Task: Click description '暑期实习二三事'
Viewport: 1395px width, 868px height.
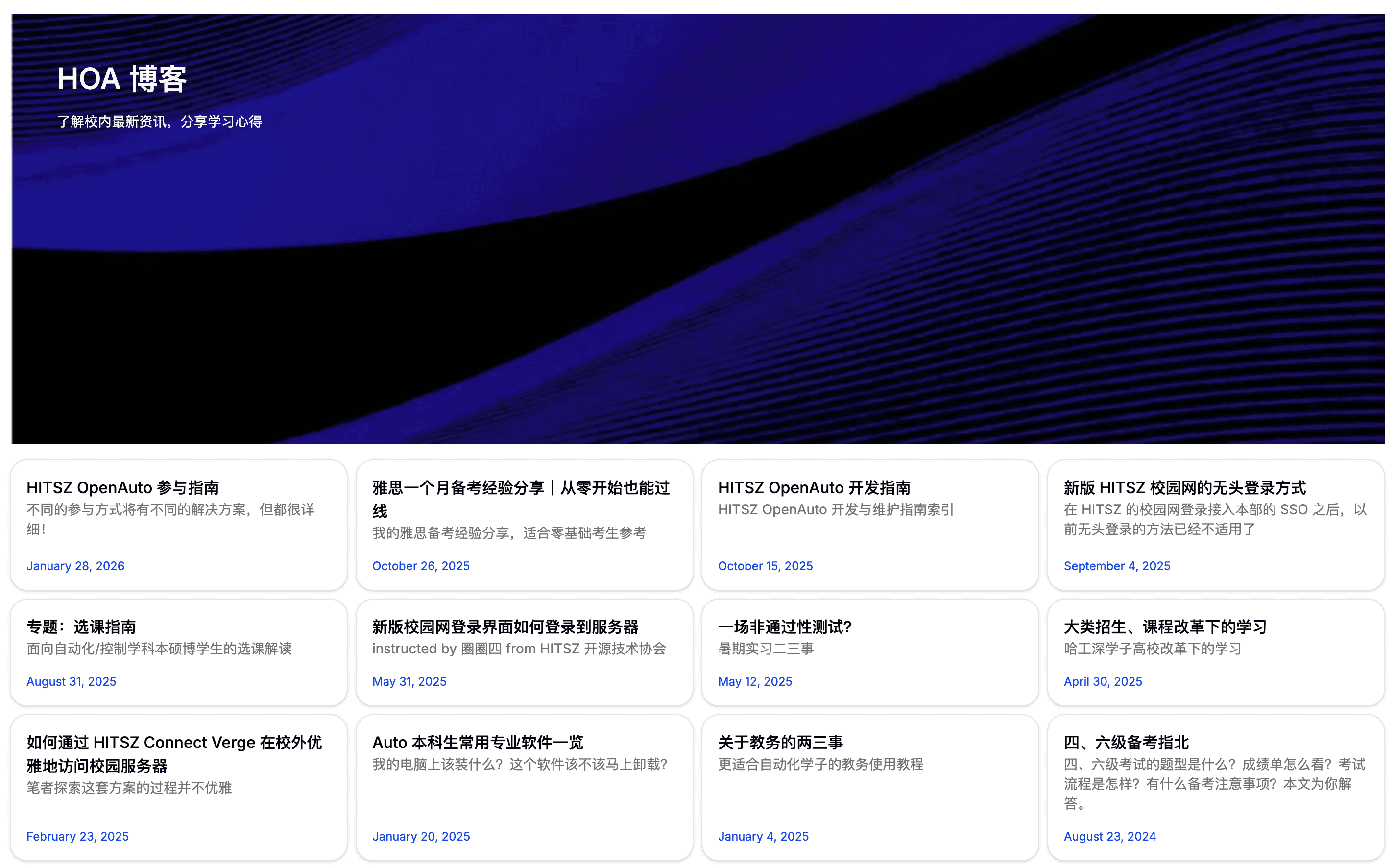Action: tap(765, 649)
